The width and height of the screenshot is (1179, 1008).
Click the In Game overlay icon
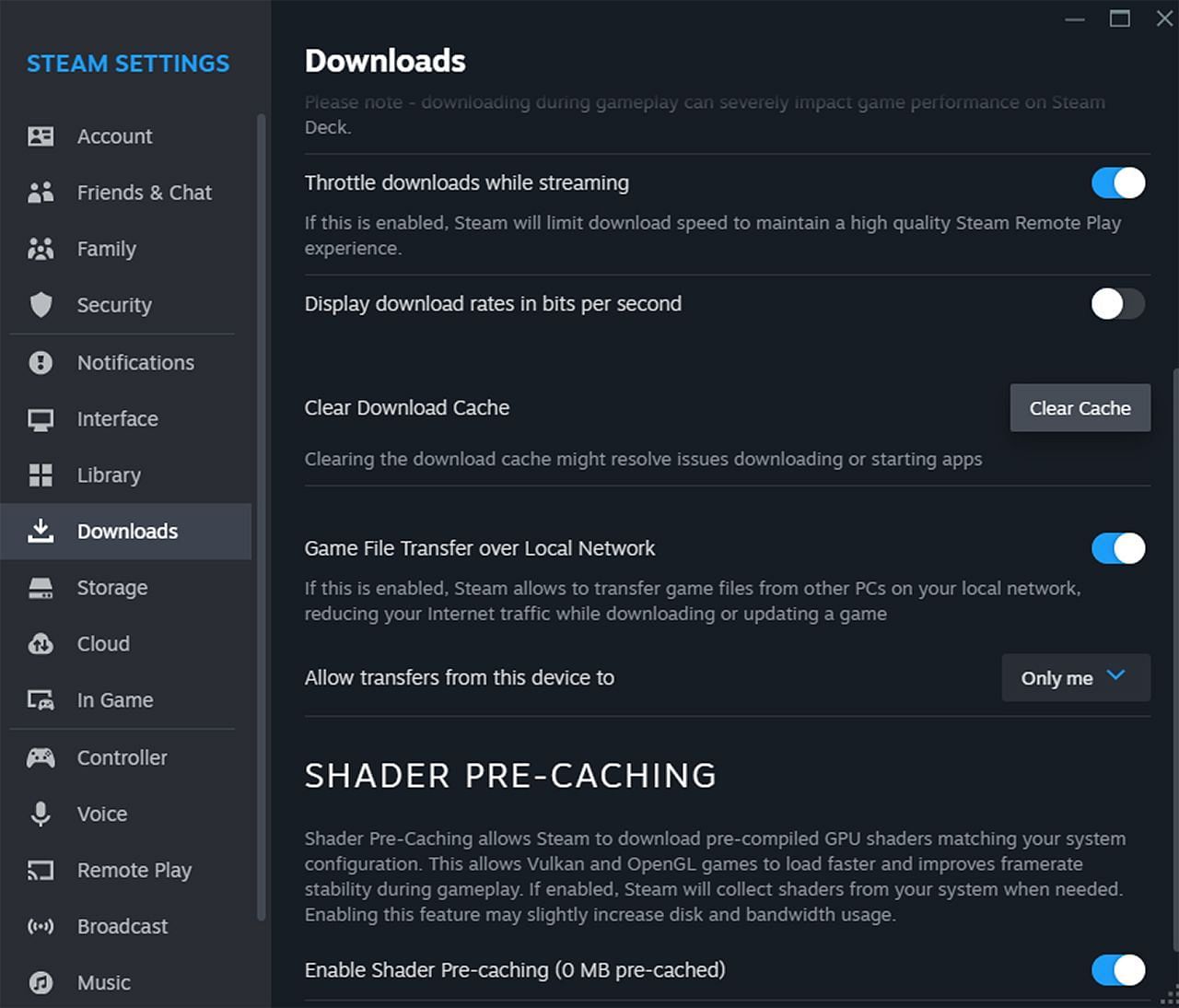tap(41, 700)
